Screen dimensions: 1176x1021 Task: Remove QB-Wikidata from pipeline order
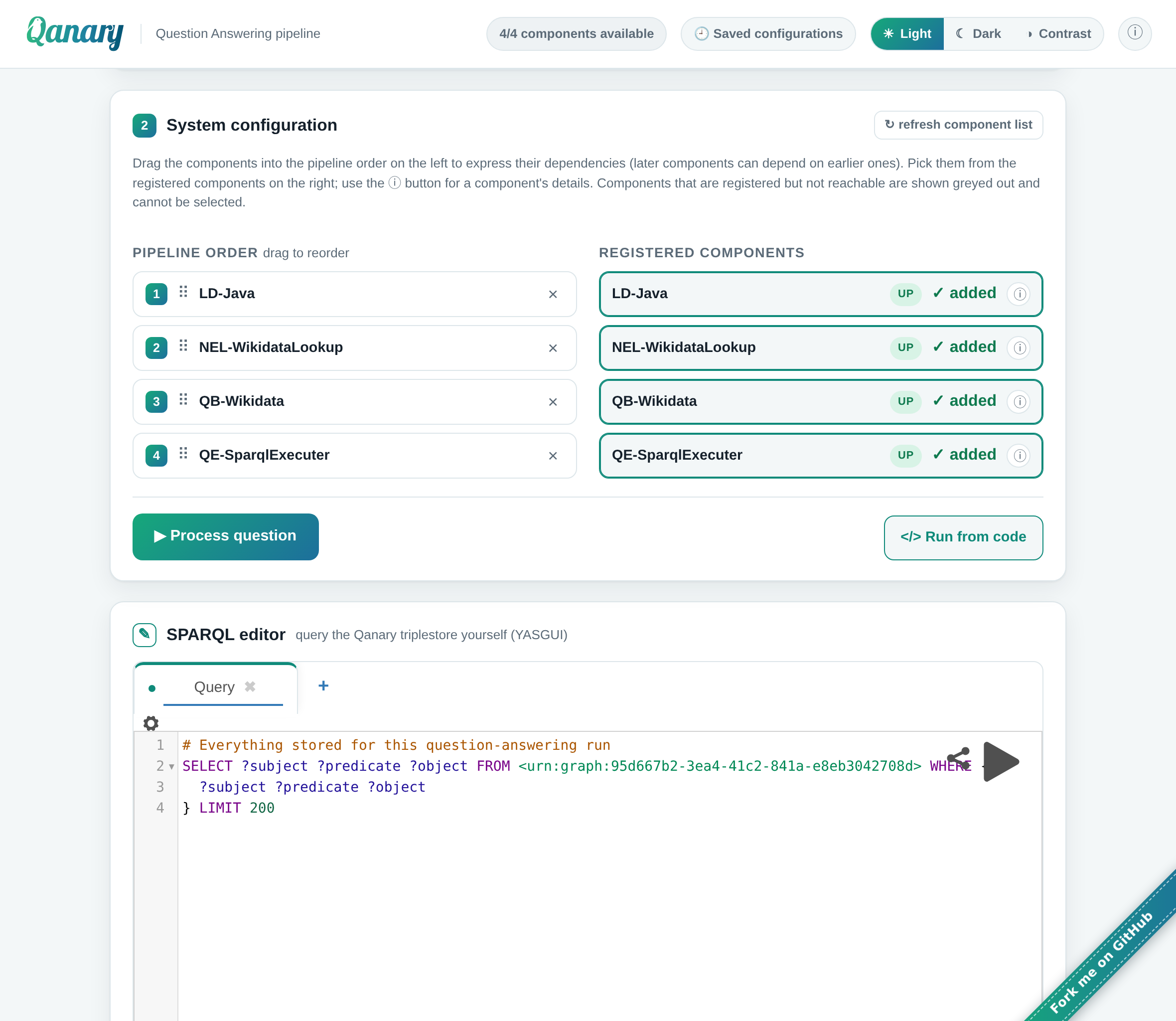coord(553,402)
